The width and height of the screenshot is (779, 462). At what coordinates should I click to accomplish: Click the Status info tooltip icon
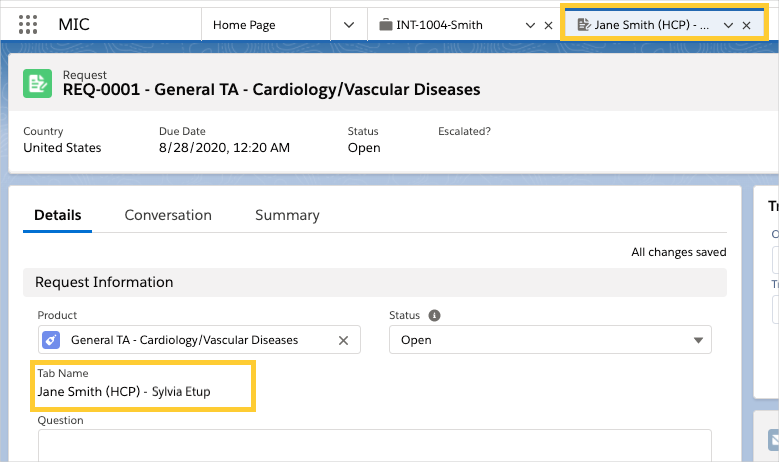click(x=434, y=315)
